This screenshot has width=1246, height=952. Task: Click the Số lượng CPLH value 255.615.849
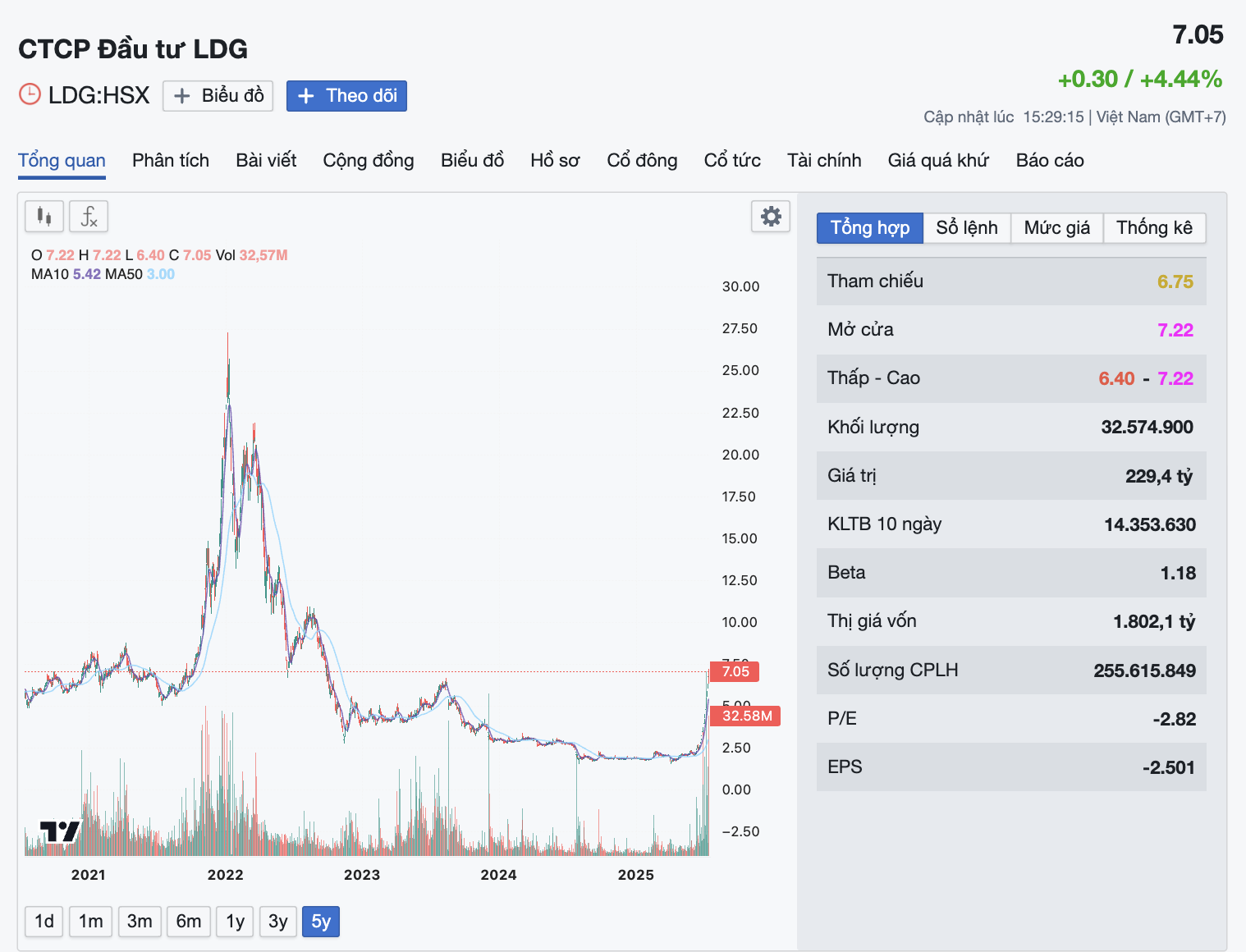[x=1144, y=671]
